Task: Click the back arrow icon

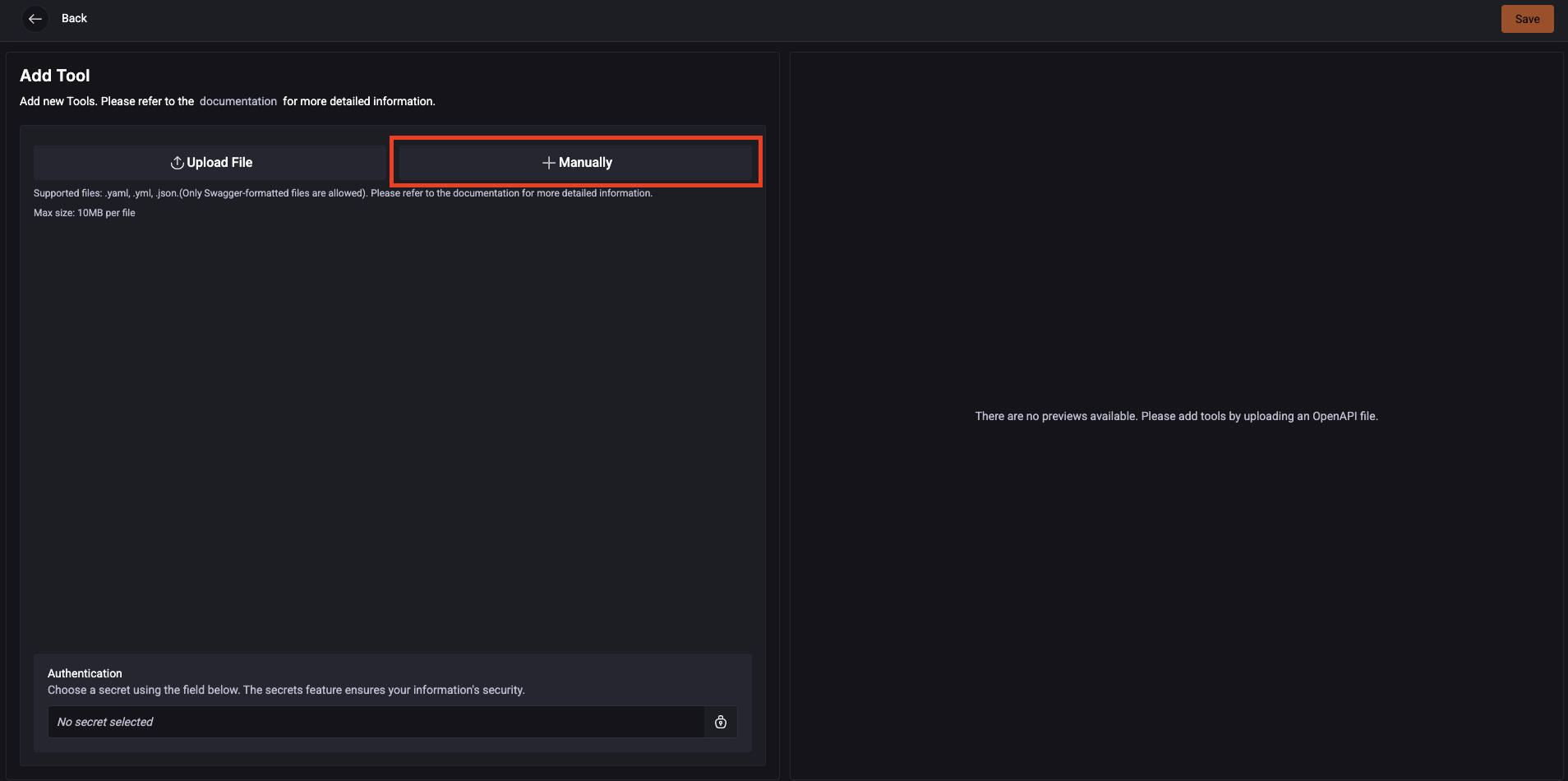Action: coord(35,18)
